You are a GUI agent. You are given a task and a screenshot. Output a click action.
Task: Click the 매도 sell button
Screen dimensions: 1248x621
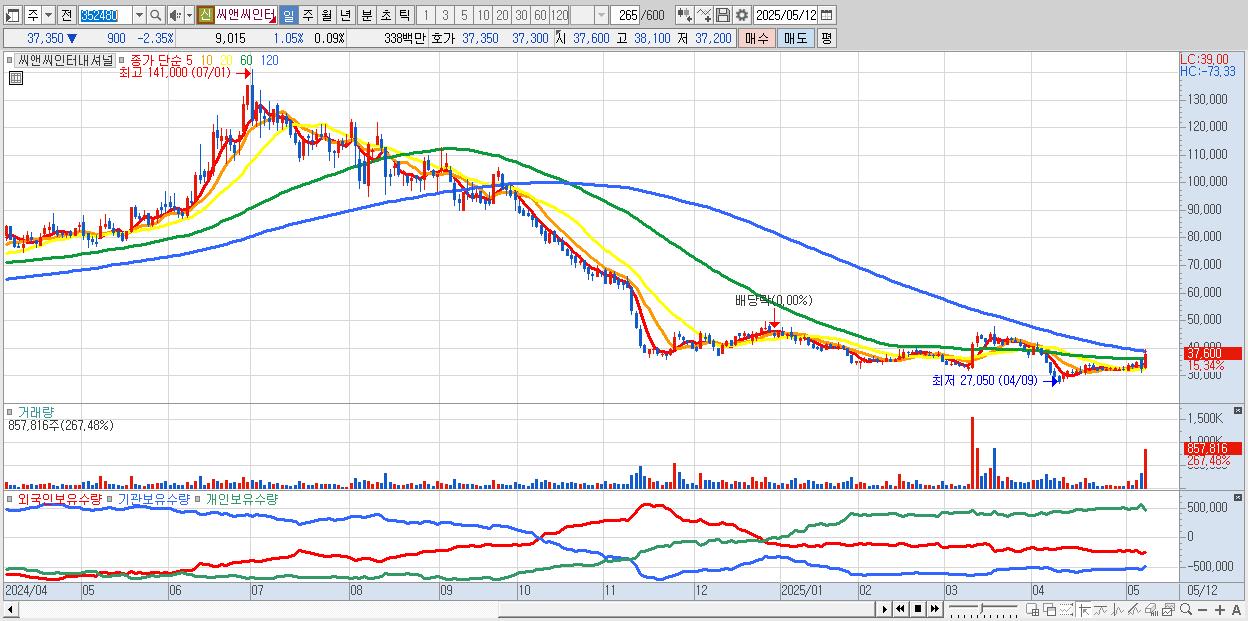[x=796, y=38]
